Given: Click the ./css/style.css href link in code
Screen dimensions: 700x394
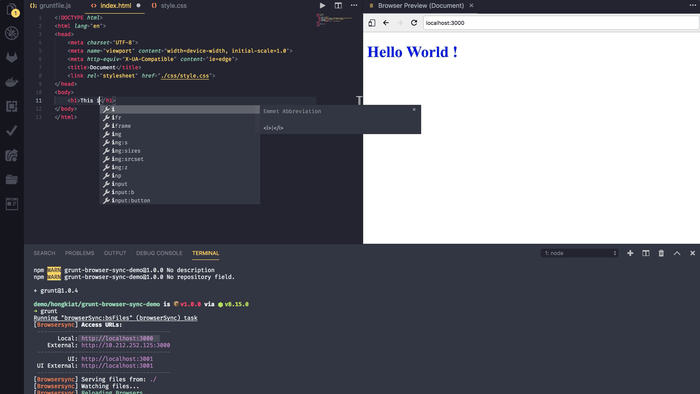Looking at the screenshot, I should point(185,76).
